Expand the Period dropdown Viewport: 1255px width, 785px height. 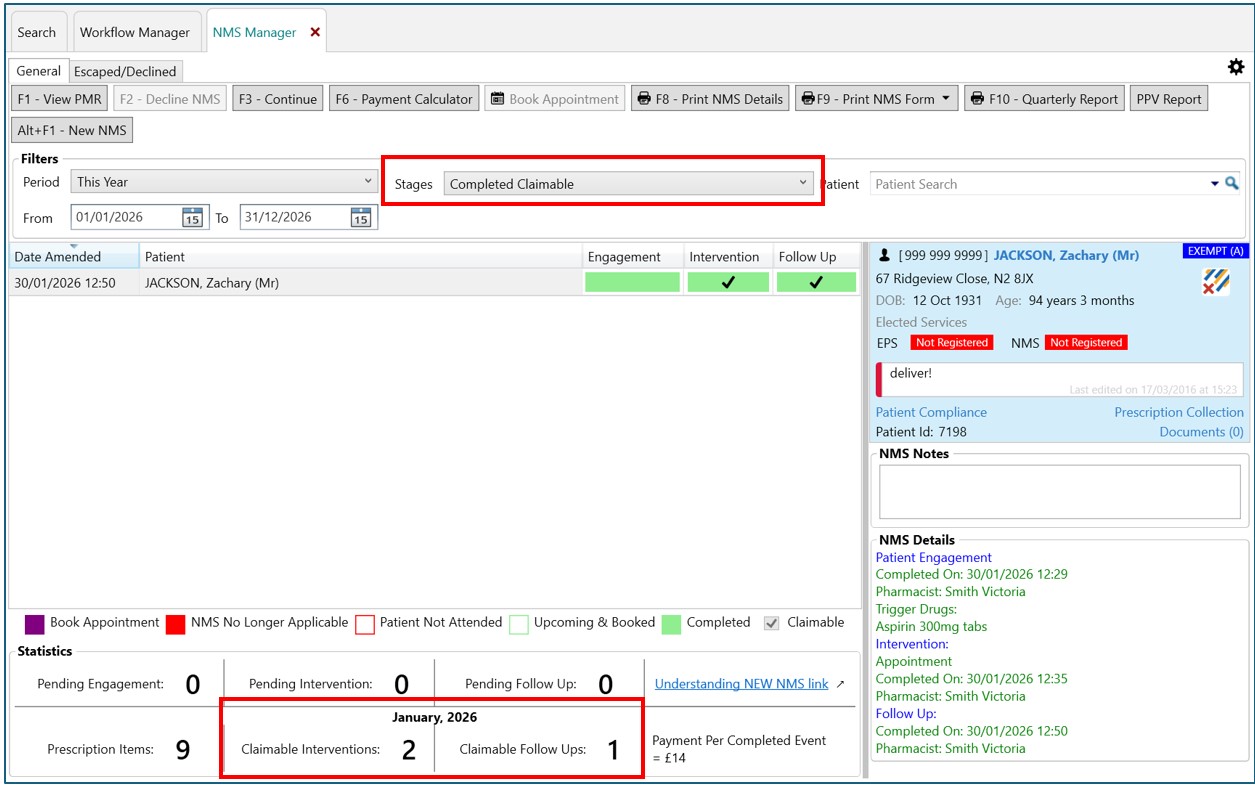(x=368, y=182)
